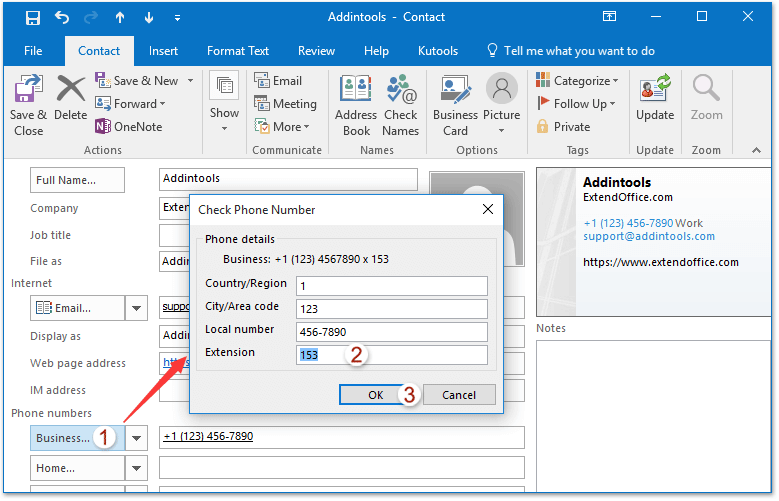The width and height of the screenshot is (779, 501).
Task: Click the Local number field
Action: point(391,332)
